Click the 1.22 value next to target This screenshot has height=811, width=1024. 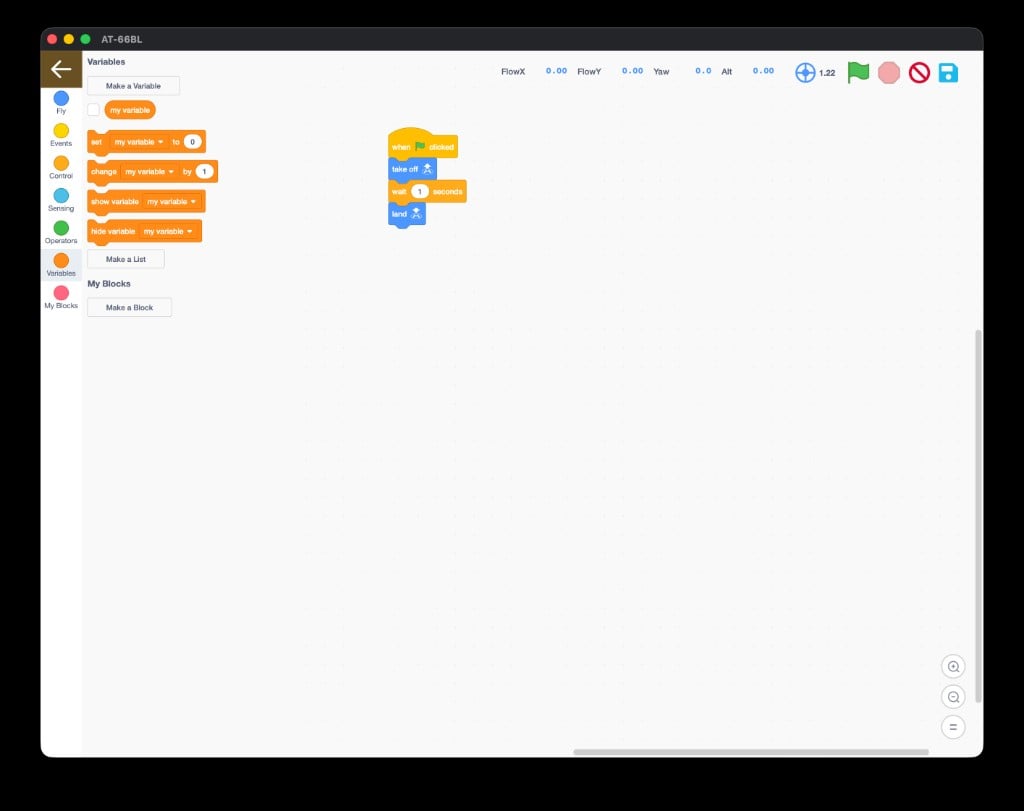[x=827, y=73]
